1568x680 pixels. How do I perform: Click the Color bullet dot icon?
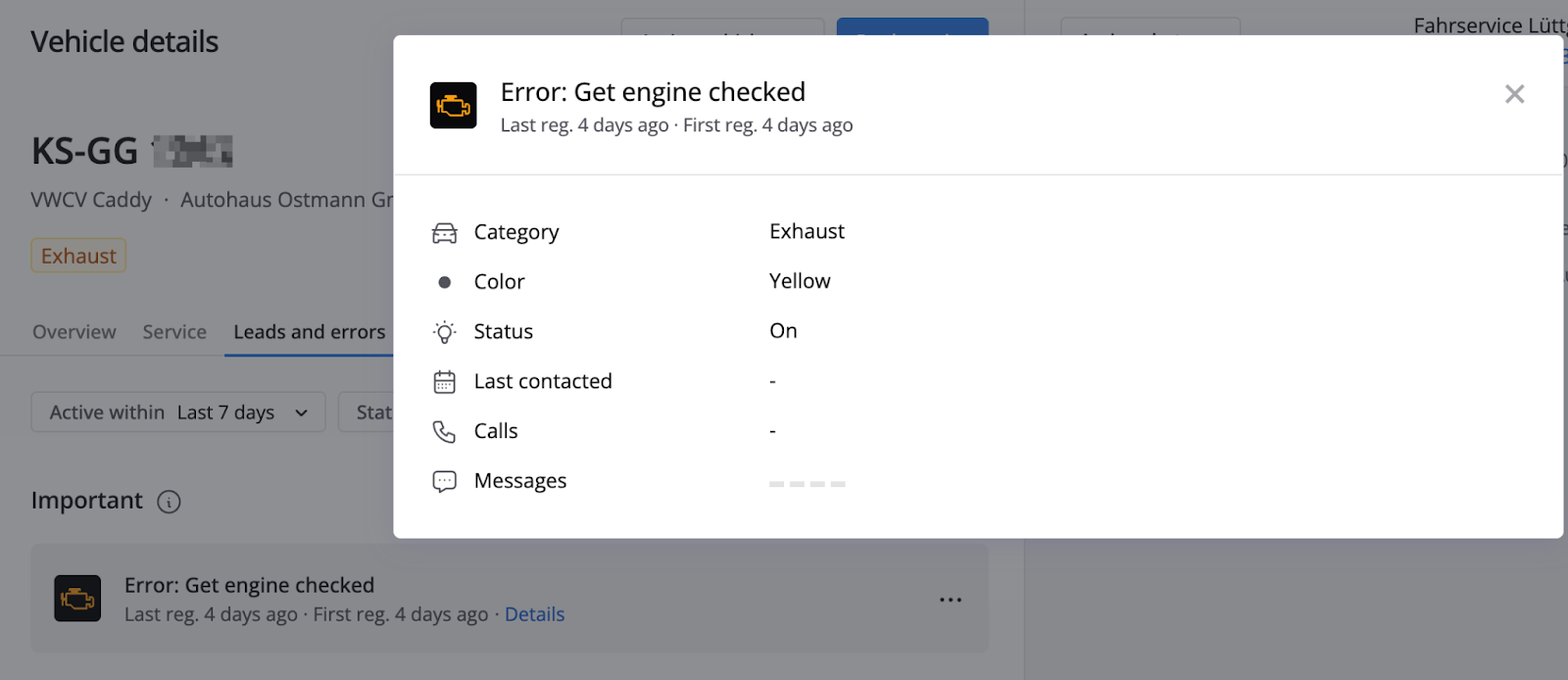pyautogui.click(x=445, y=282)
